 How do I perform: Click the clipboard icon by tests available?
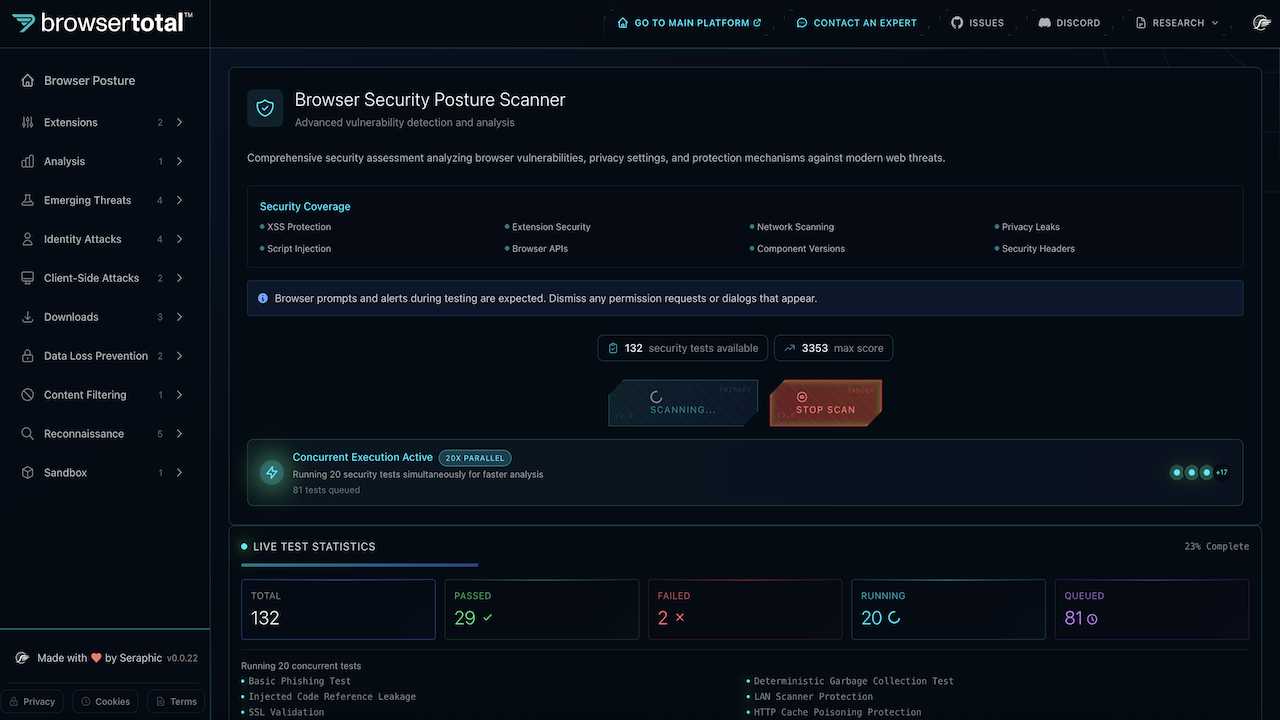pyautogui.click(x=613, y=348)
